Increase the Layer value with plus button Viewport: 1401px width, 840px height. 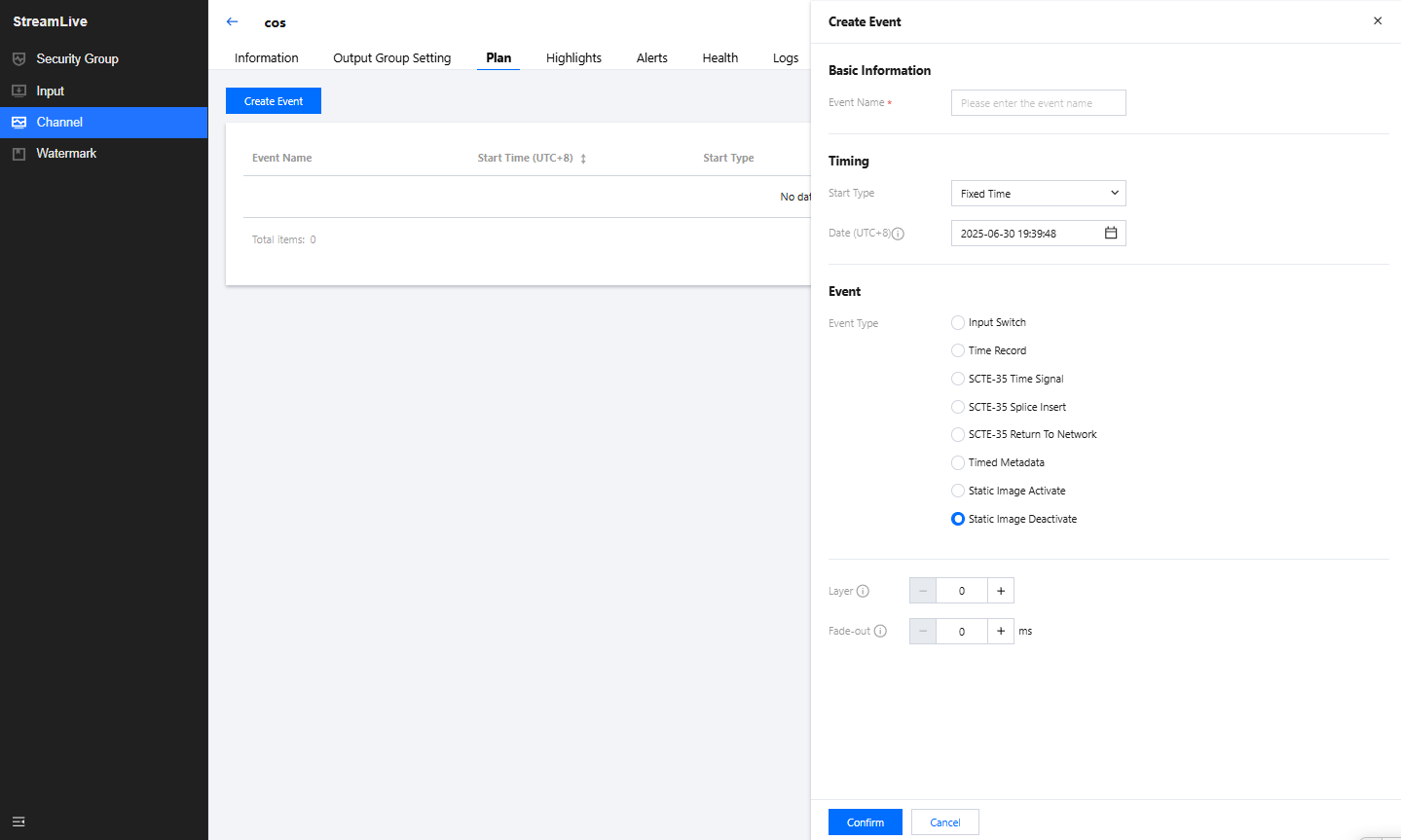[x=1000, y=591]
